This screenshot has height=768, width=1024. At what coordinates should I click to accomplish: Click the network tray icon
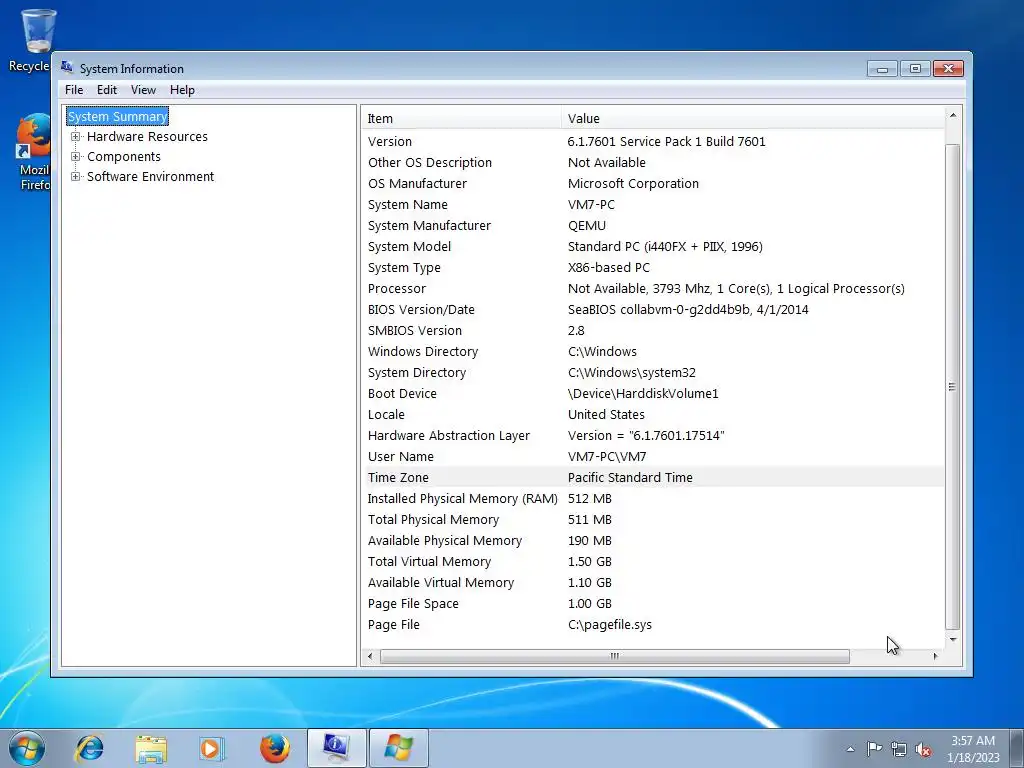click(x=899, y=749)
